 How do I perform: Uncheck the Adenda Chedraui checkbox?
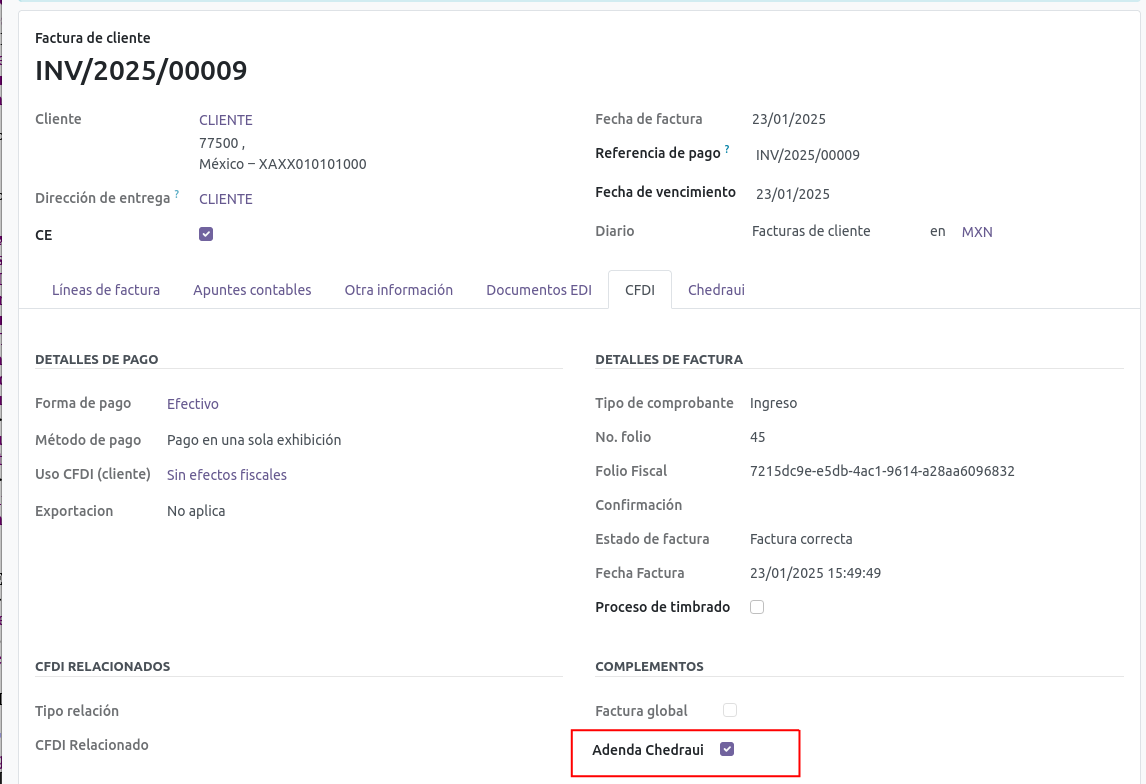[x=727, y=749]
